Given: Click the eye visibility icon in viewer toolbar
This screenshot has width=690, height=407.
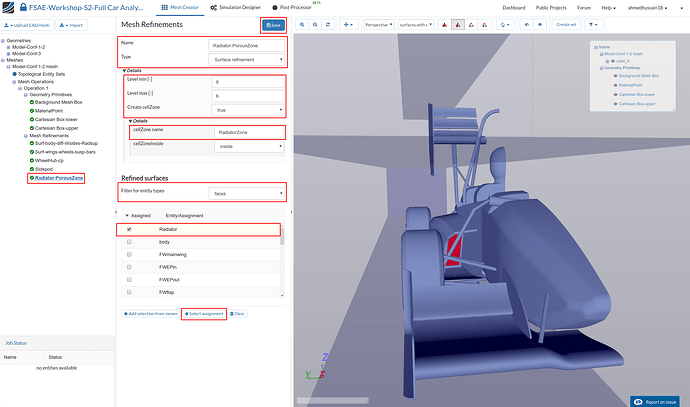Looking at the screenshot, I should click(539, 24).
